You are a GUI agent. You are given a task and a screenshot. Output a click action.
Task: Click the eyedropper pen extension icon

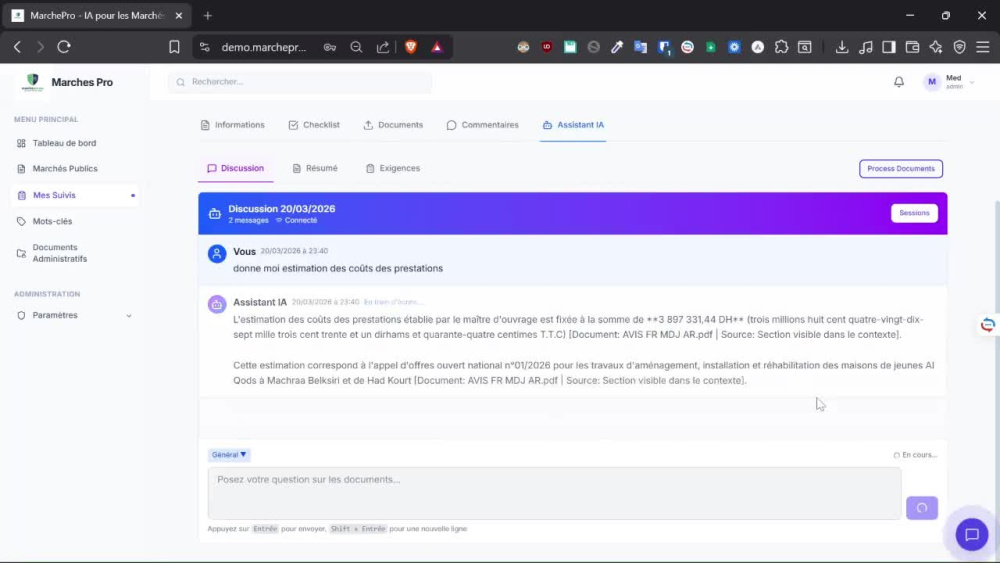click(617, 47)
